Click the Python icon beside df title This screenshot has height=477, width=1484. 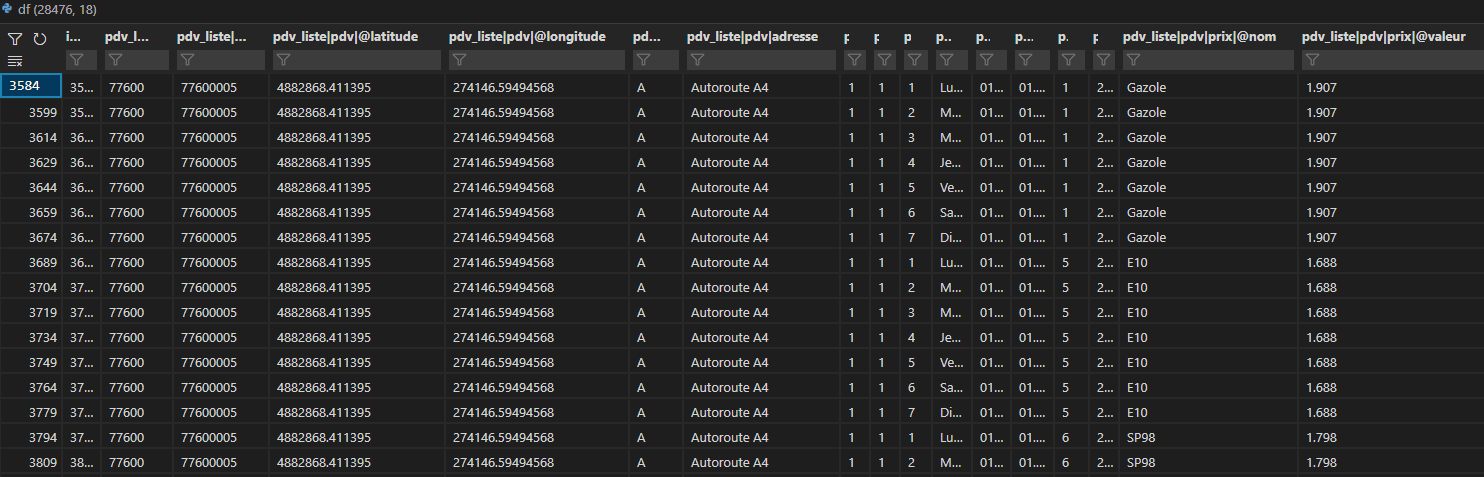coord(7,9)
